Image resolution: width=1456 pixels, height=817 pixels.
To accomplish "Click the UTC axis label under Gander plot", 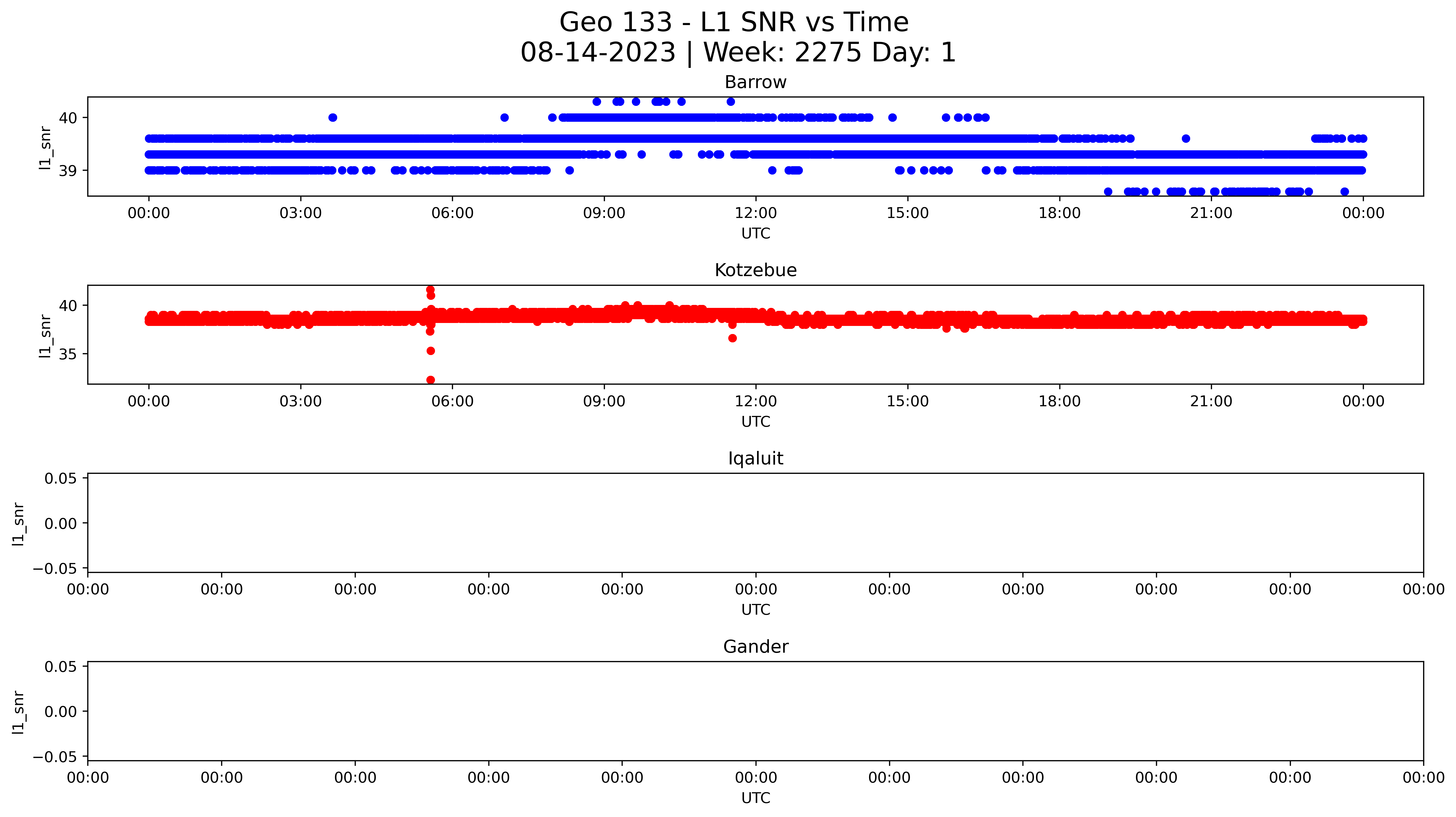I will click(756, 798).
